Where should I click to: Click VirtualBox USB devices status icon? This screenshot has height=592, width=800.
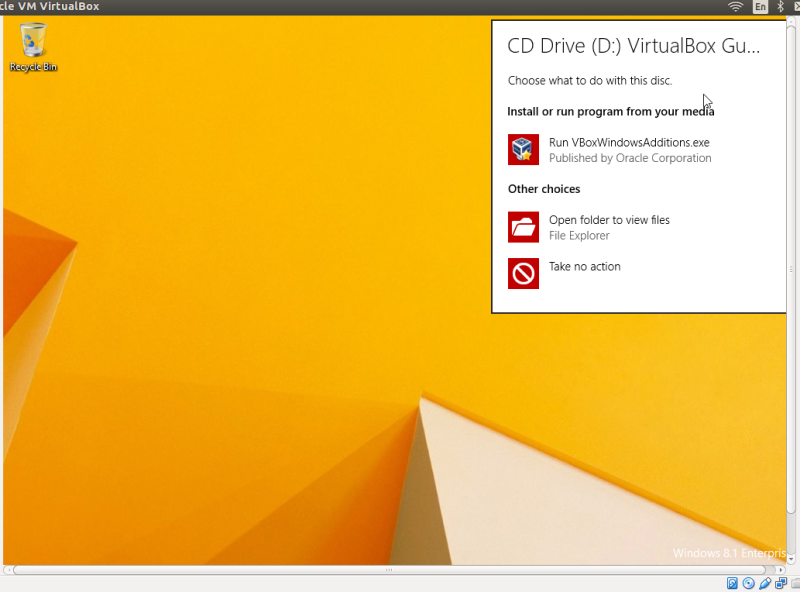coord(765,583)
